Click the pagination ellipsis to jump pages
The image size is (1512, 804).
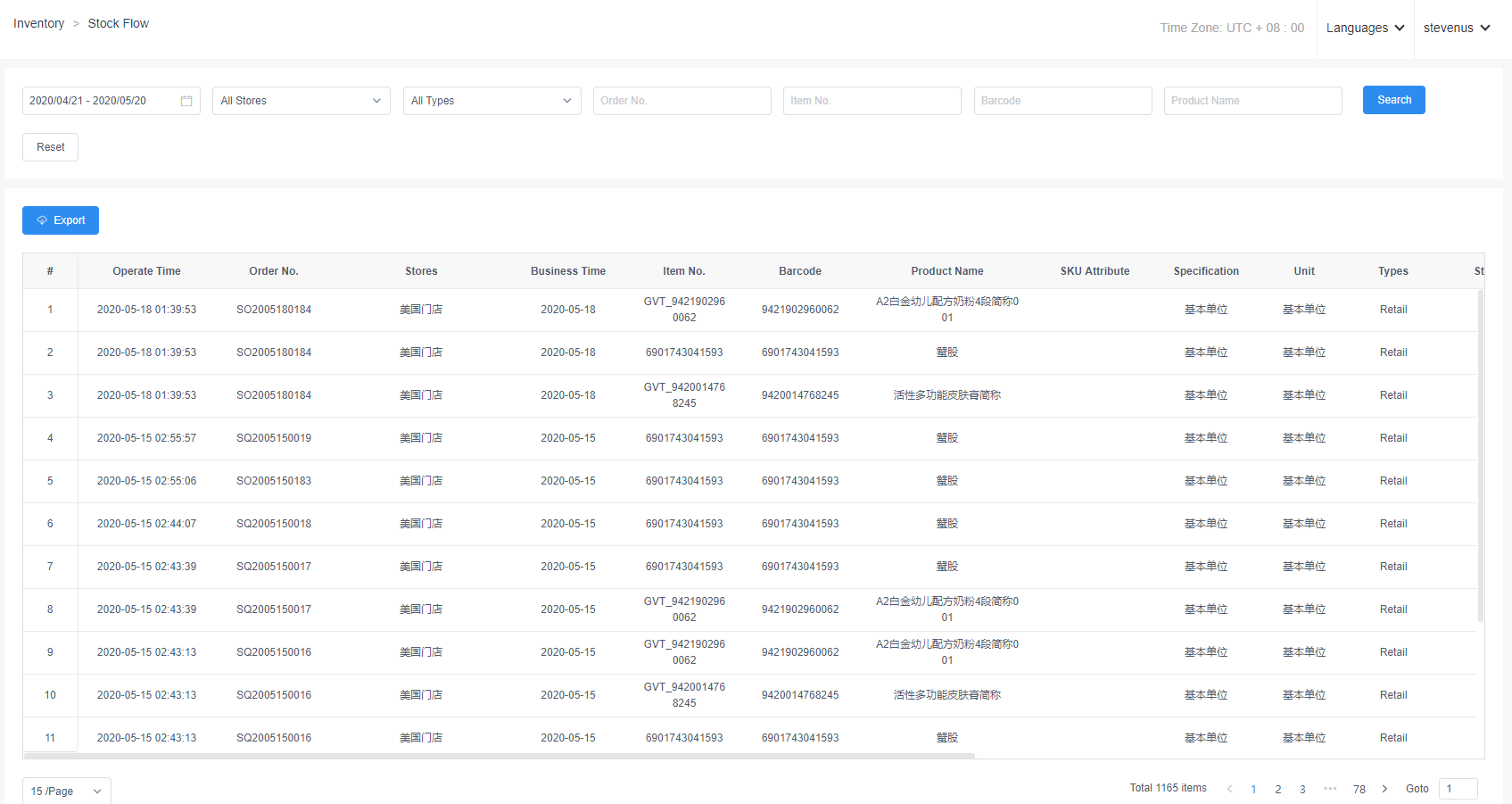coord(1330,789)
